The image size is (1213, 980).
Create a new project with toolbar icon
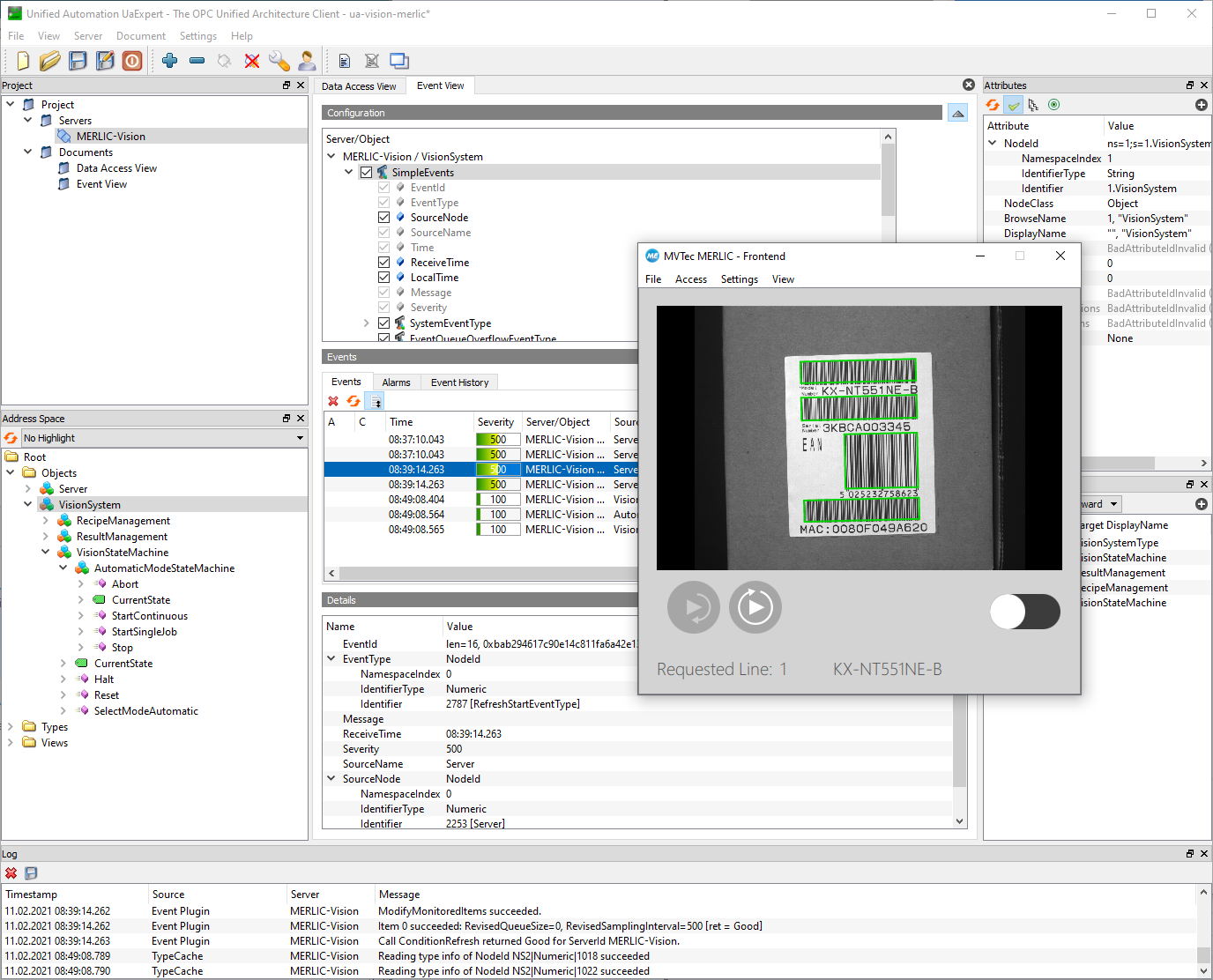tap(23, 61)
